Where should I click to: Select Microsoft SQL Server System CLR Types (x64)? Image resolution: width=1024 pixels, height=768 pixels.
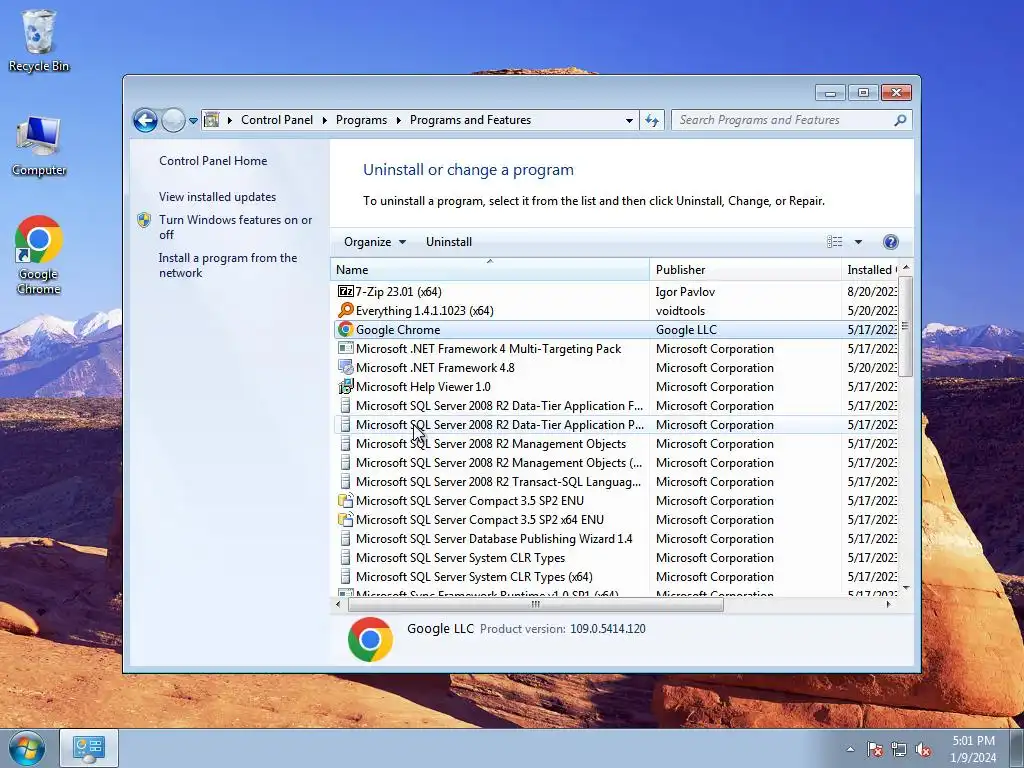coord(615,577)
